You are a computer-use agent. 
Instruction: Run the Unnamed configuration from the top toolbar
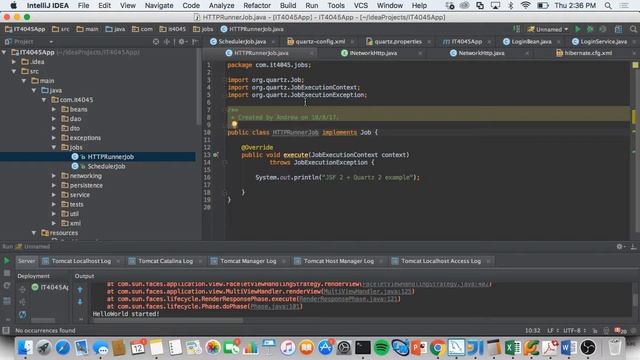578,29
